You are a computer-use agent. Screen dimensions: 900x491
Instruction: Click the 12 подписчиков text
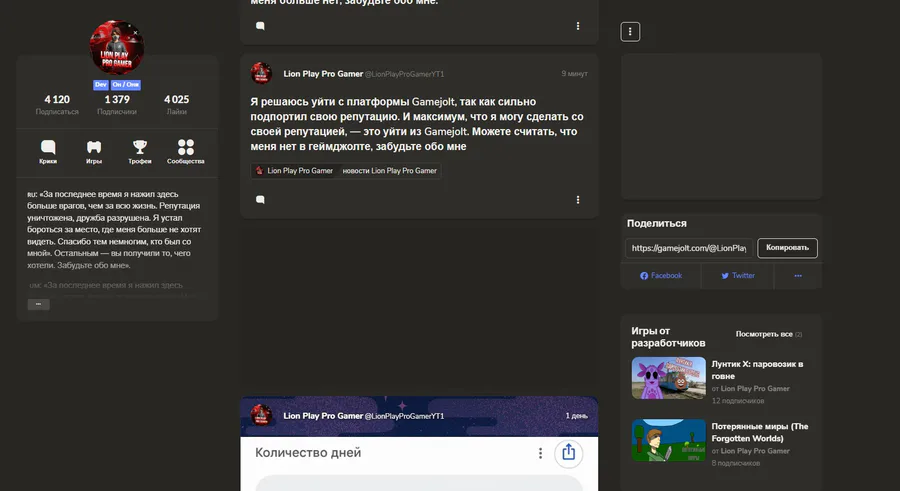pyautogui.click(x=738, y=401)
